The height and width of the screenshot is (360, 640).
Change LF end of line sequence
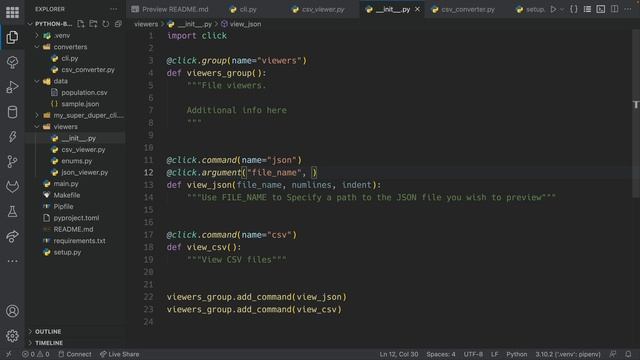[x=494, y=354]
